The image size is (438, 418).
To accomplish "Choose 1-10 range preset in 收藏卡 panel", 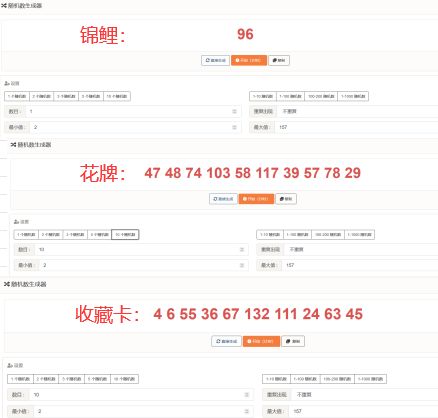I will tap(276, 379).
